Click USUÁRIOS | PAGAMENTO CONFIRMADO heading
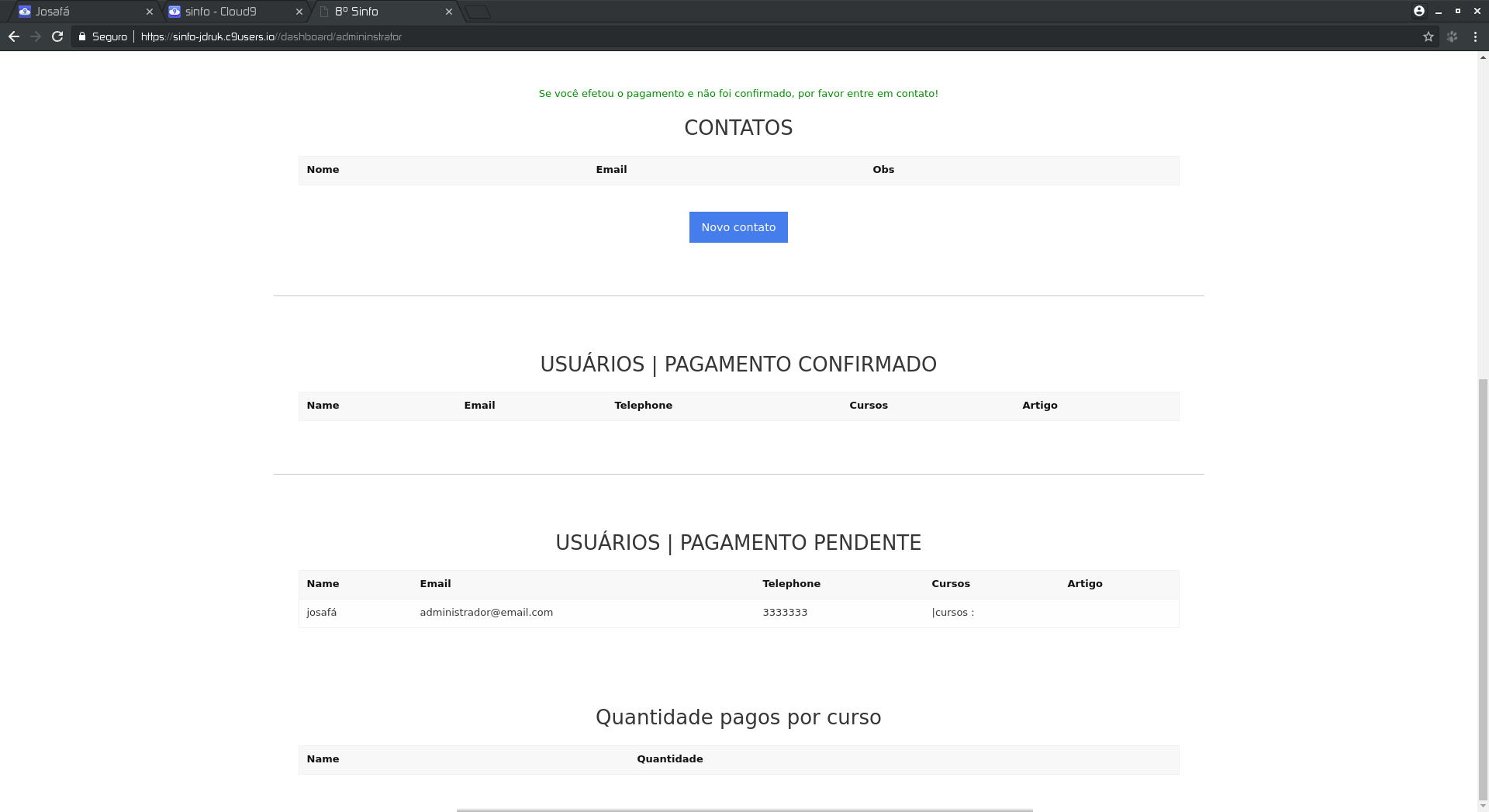Screen dimensions: 1489x812 coord(738,365)
